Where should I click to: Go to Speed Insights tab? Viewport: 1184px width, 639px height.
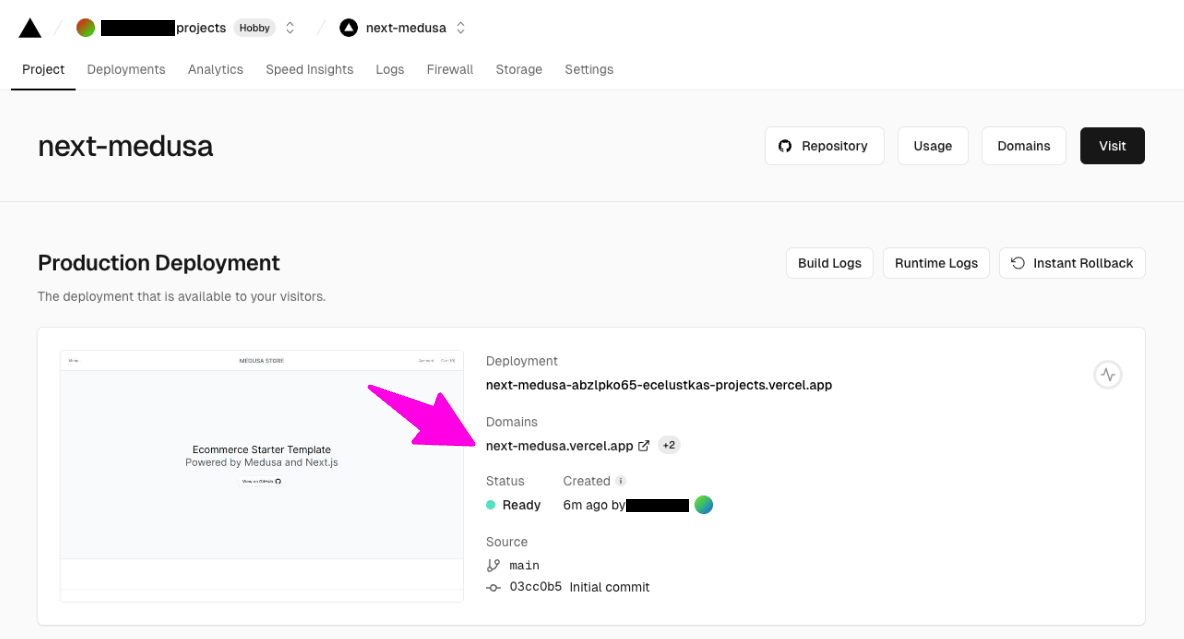pyautogui.click(x=310, y=69)
